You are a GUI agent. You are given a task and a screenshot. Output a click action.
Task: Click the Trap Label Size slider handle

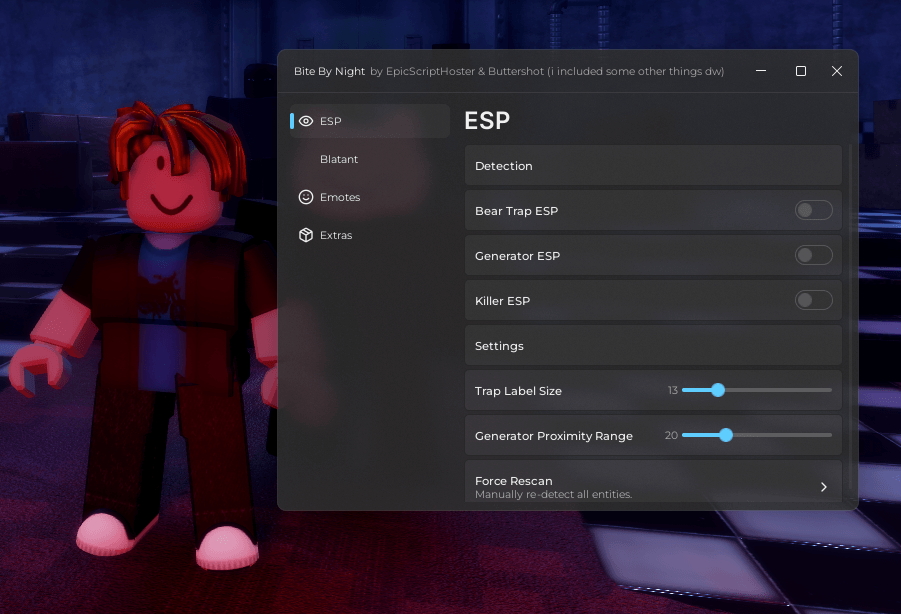(718, 390)
